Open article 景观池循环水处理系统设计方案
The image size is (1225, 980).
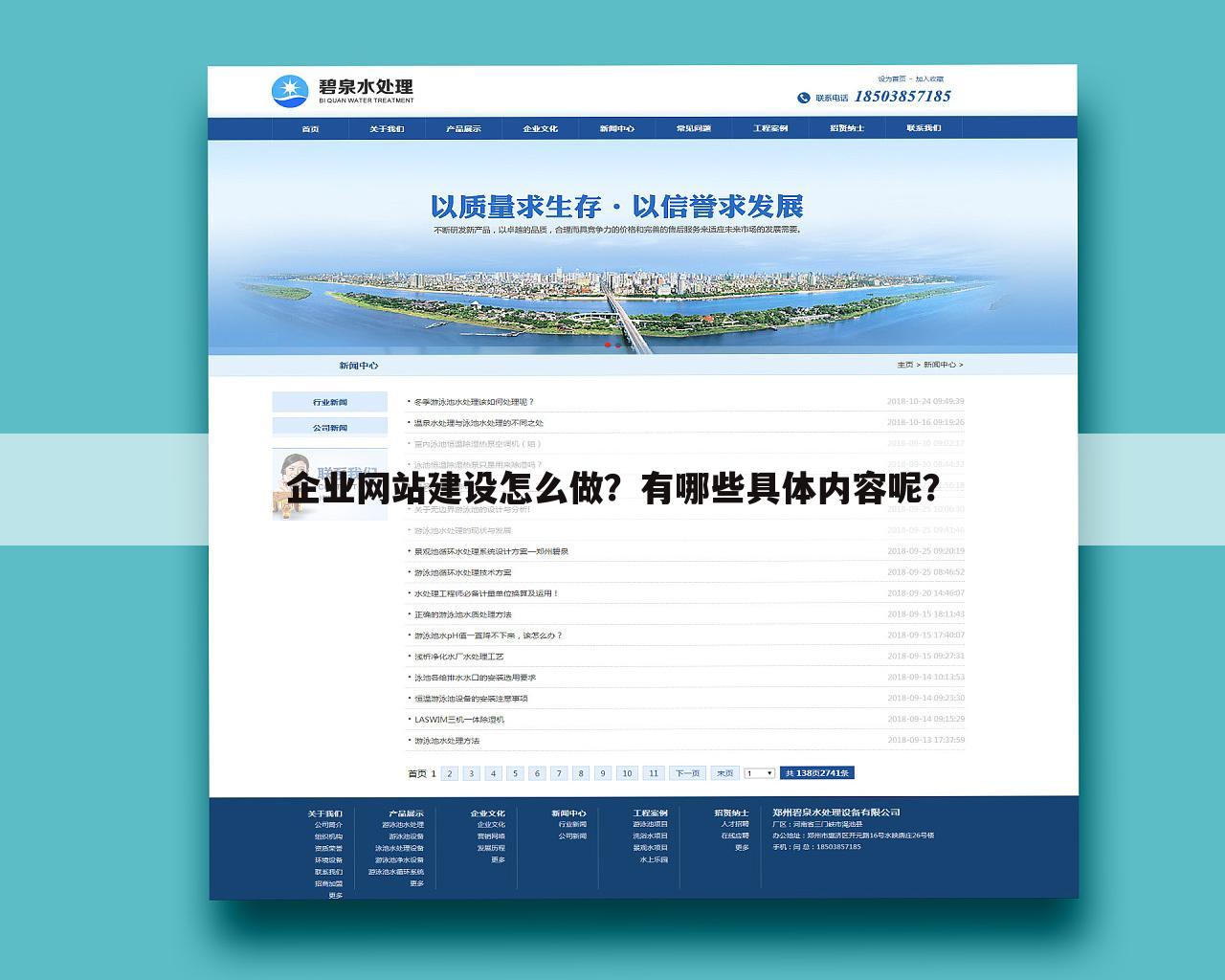(491, 551)
